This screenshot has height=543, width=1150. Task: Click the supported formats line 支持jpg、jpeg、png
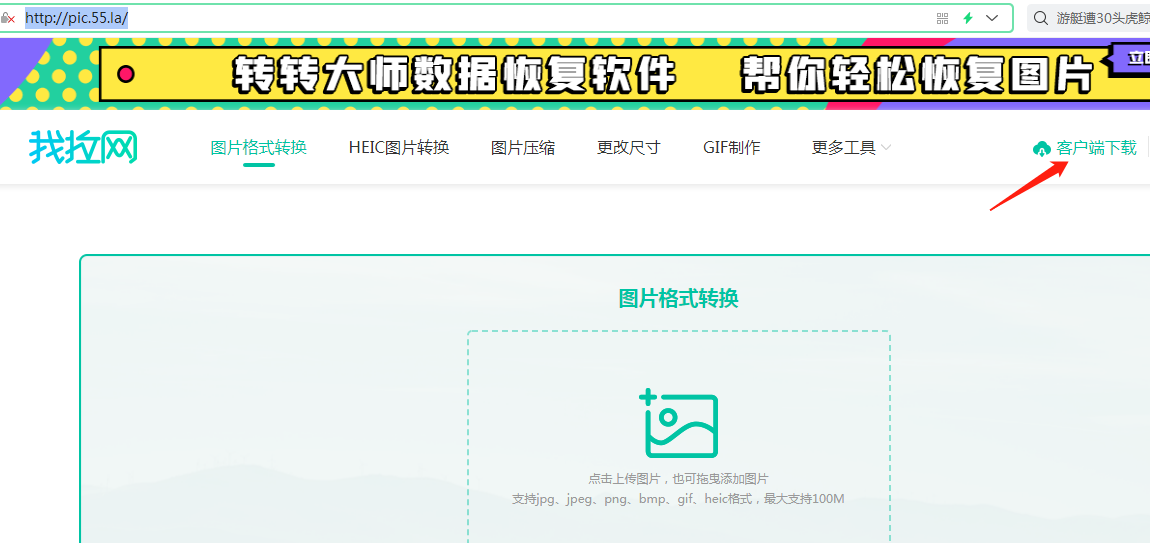tap(678, 499)
